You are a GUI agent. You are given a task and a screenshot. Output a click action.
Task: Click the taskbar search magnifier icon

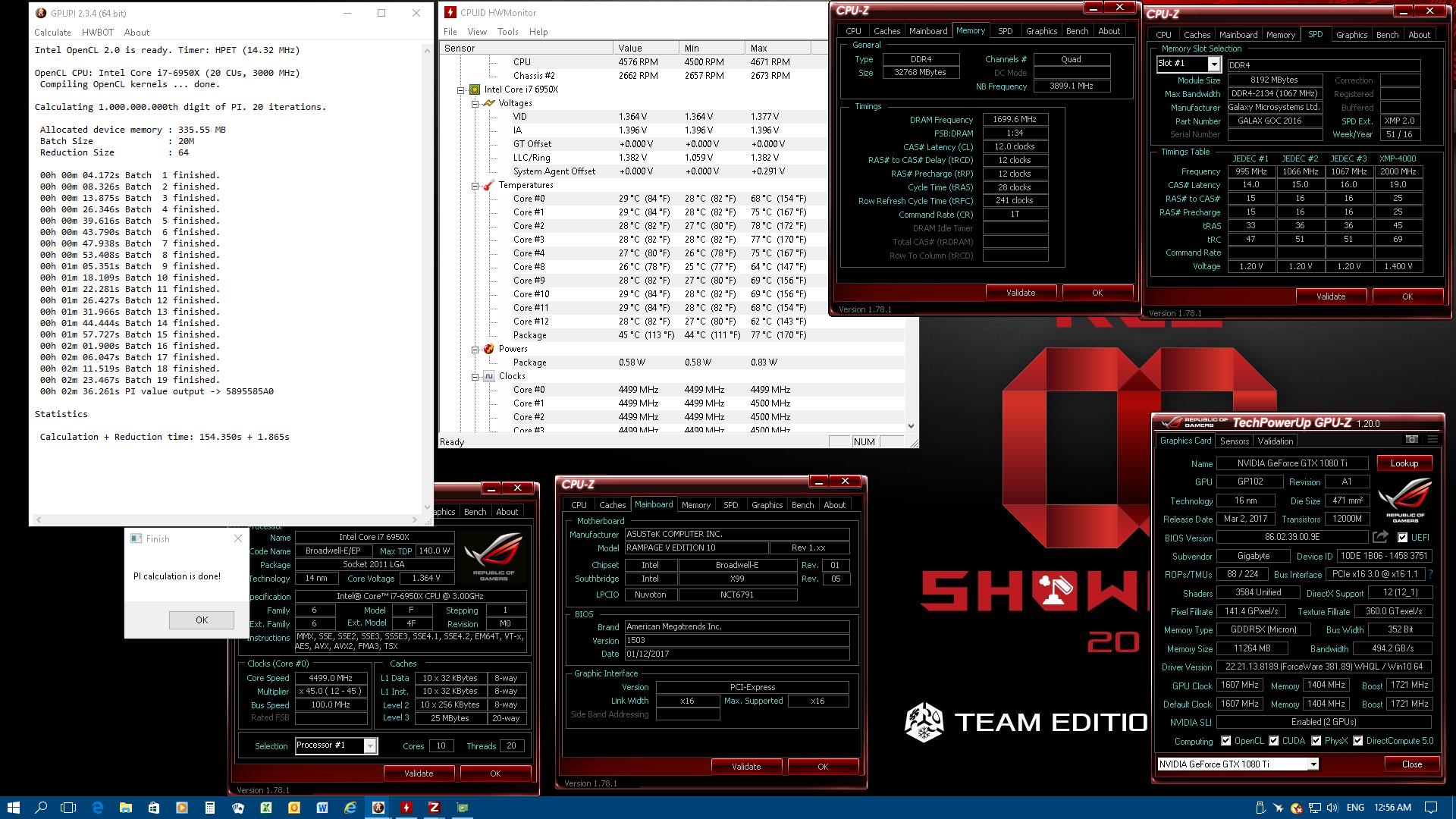click(x=41, y=808)
